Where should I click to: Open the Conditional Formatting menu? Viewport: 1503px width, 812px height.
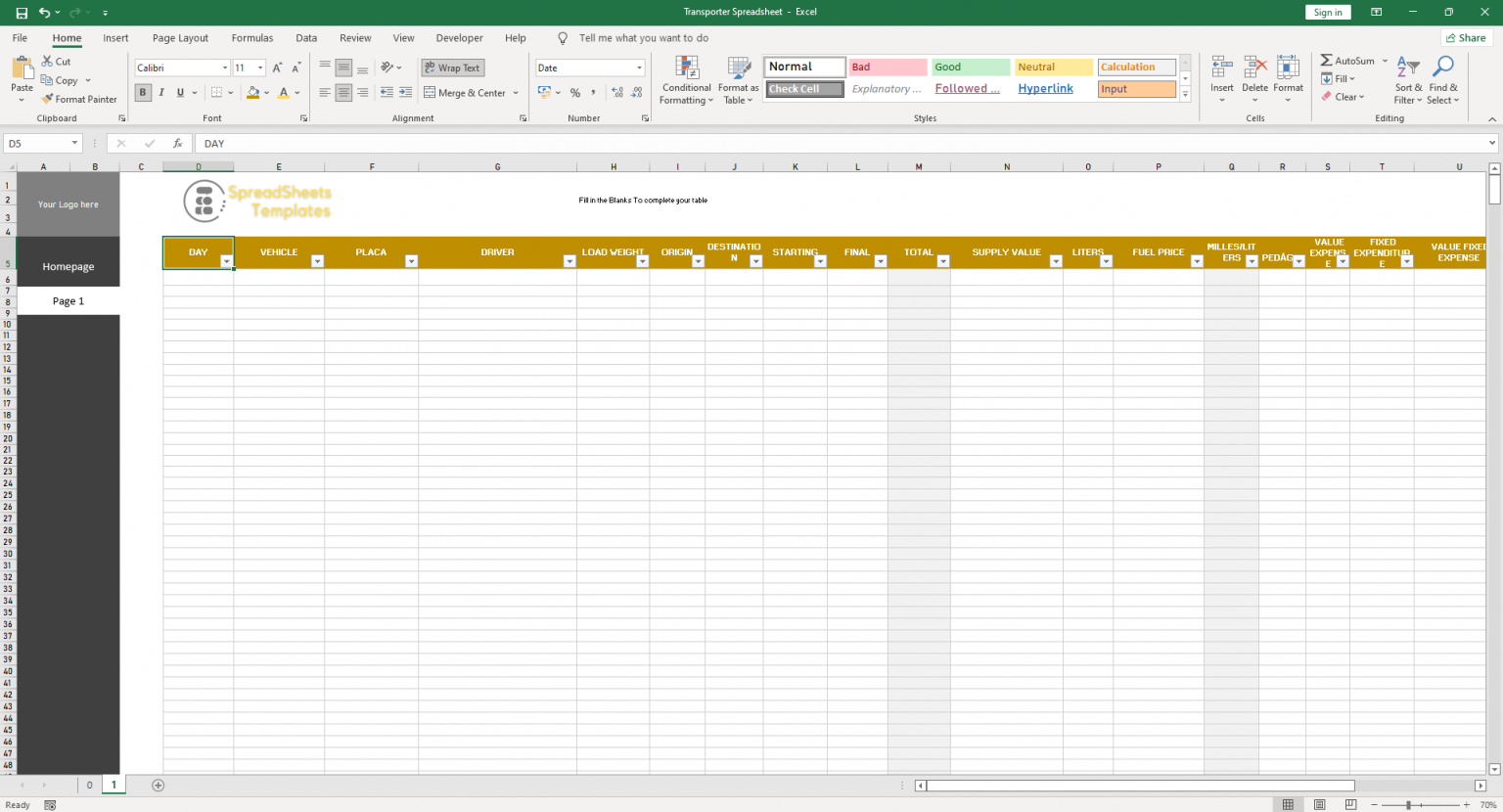(686, 81)
